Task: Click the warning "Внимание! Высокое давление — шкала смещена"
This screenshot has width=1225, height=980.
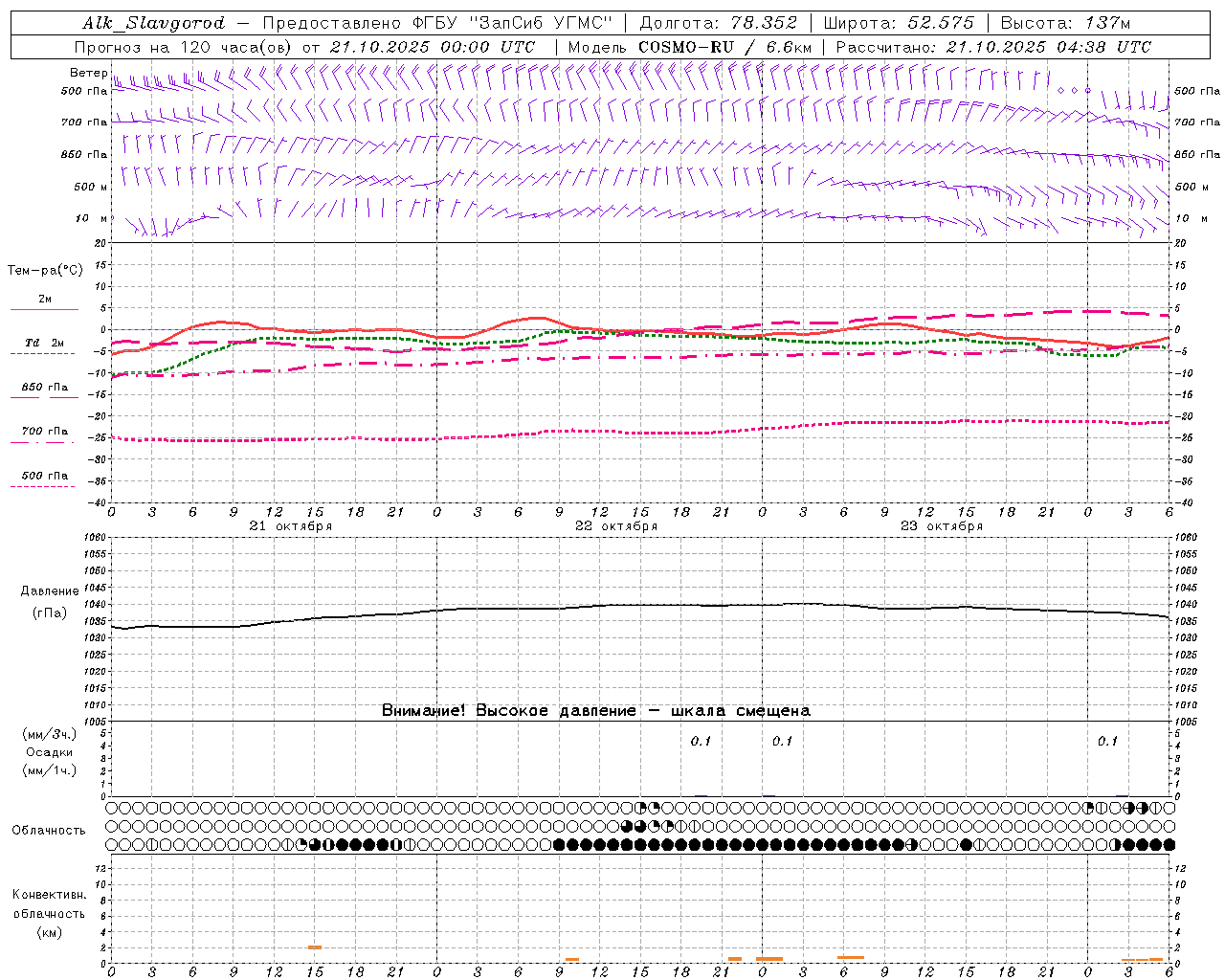Action: point(596,711)
